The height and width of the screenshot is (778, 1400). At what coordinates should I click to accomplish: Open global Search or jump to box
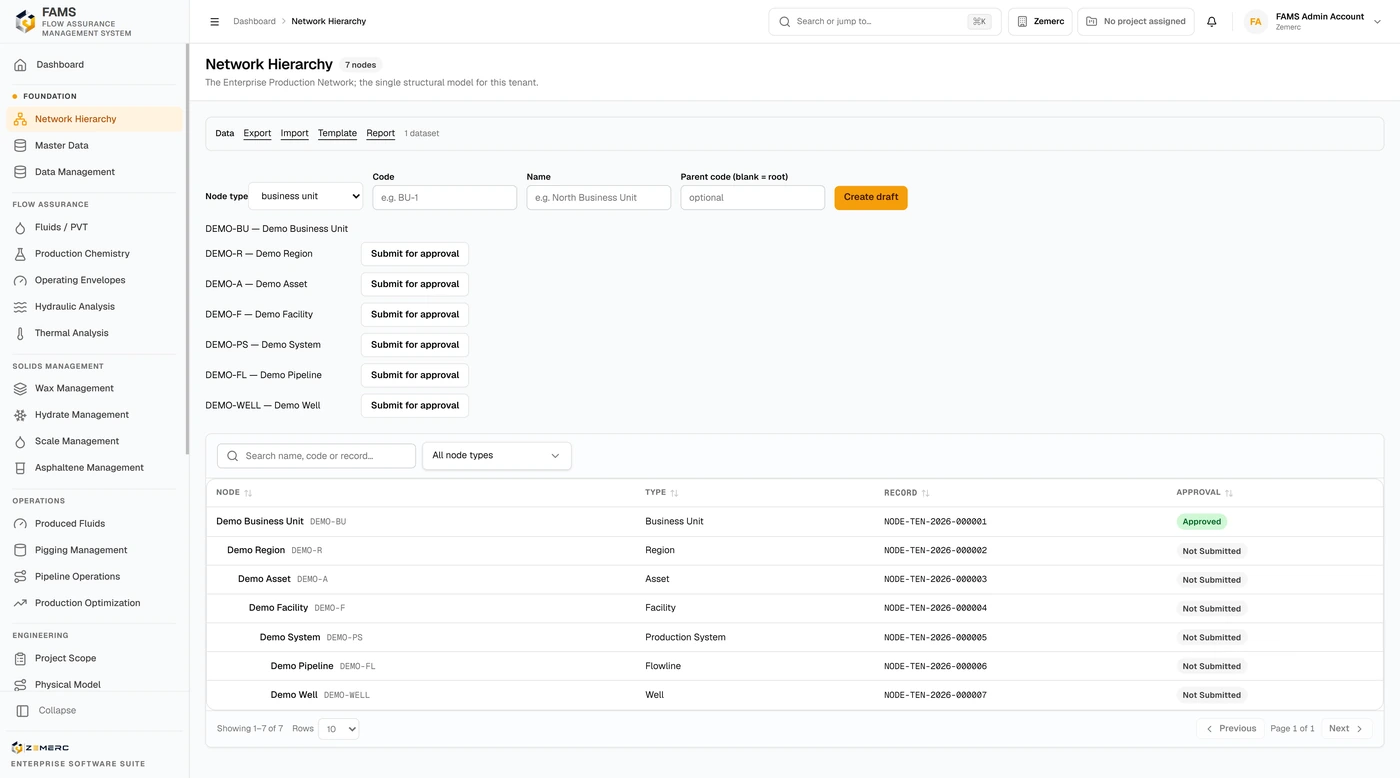point(885,21)
